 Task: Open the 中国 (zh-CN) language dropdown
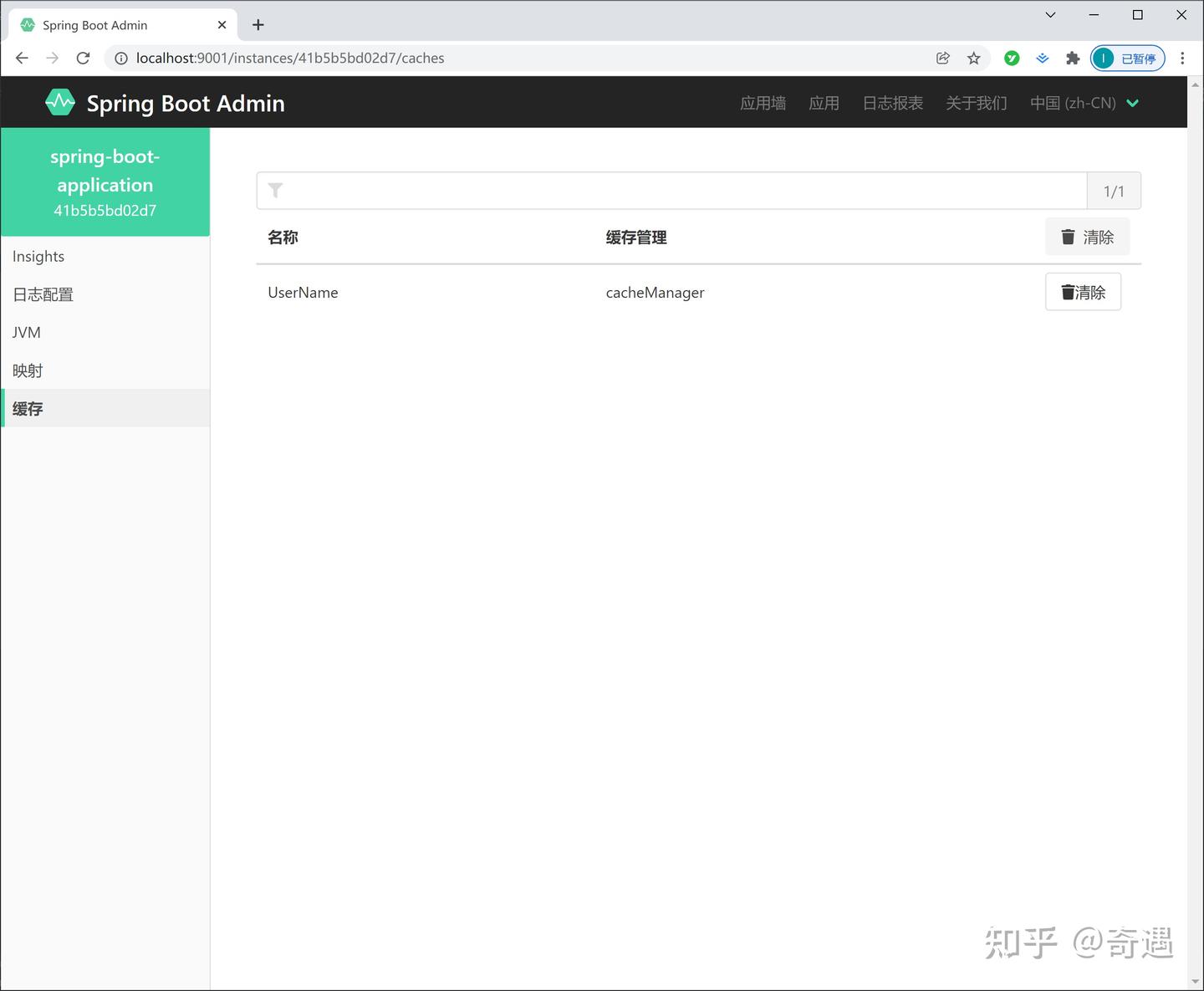(x=1084, y=102)
